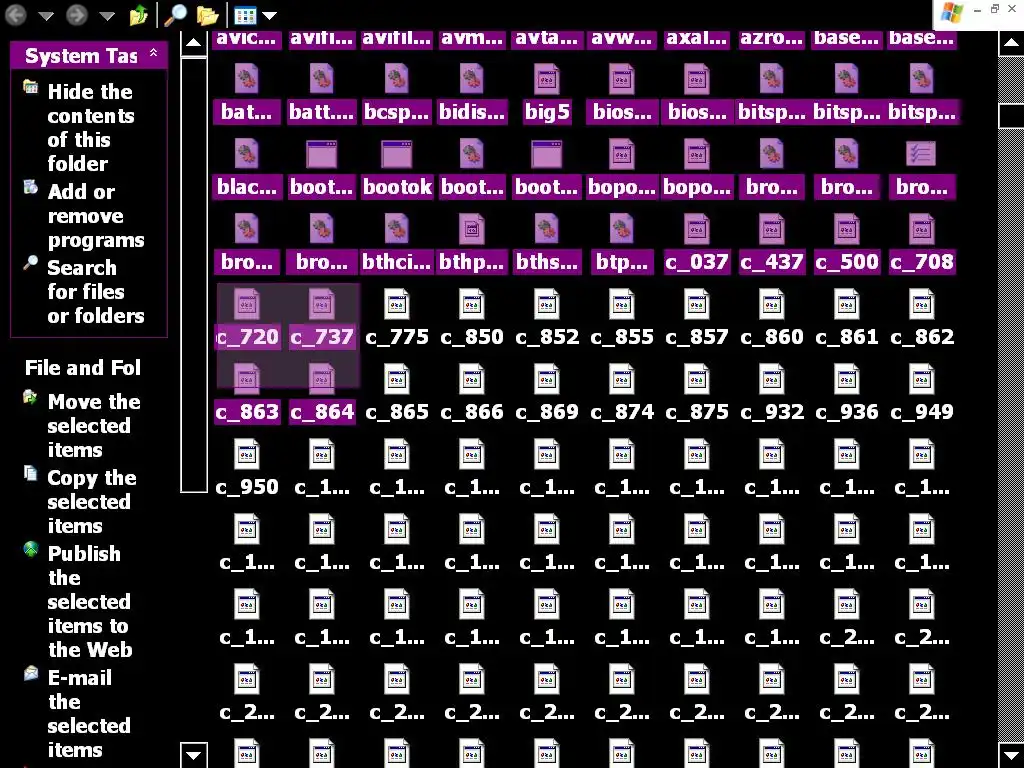Image resolution: width=1024 pixels, height=768 pixels.
Task: Select the c_857 file icon
Action: (x=697, y=304)
